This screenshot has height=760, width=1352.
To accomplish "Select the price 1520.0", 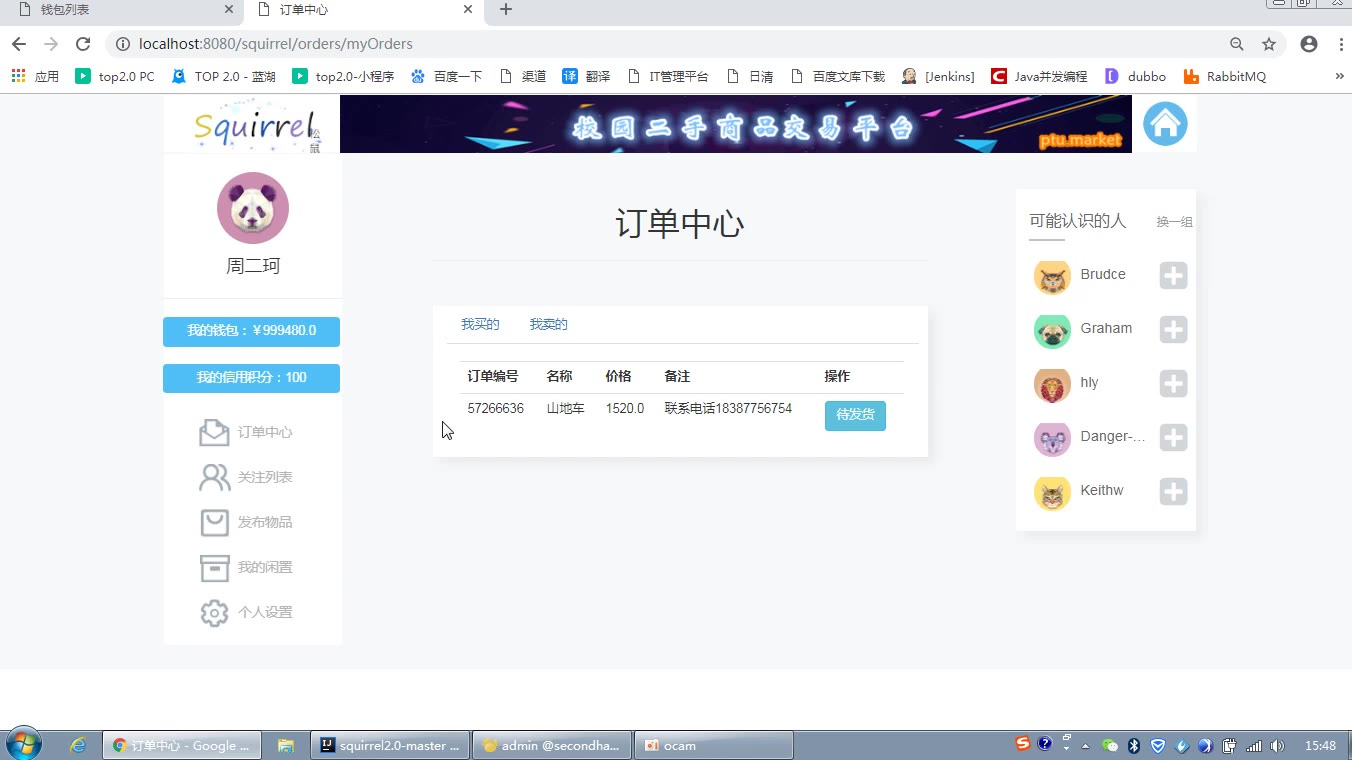I will tap(625, 409).
